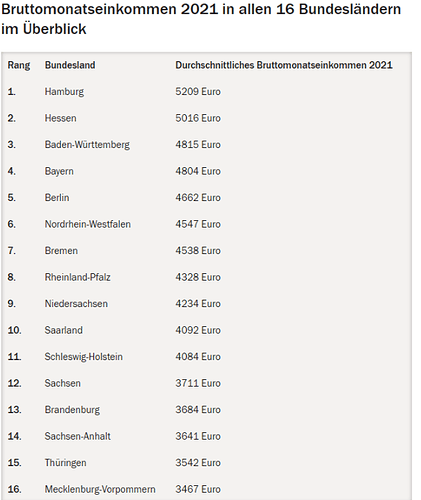Select the Bayern entry

(59, 171)
